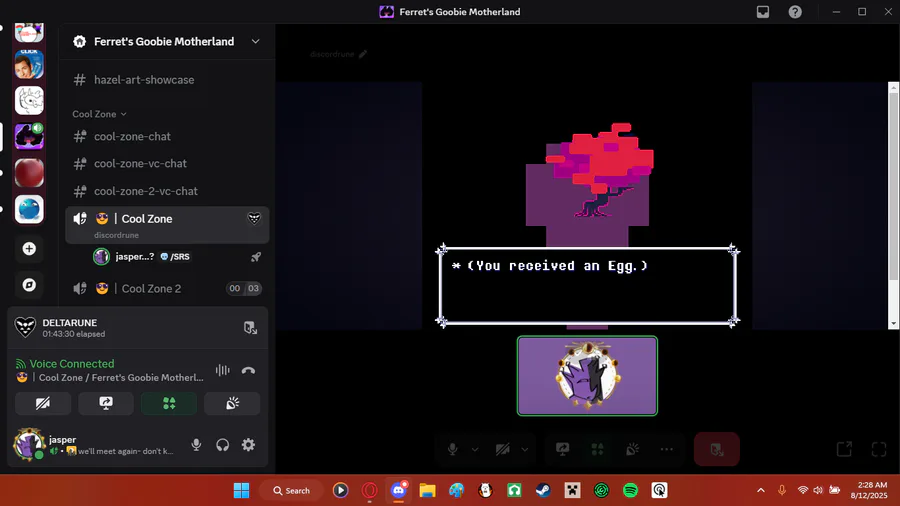
Task: Edit the discordrune status pencil icon
Action: point(363,54)
